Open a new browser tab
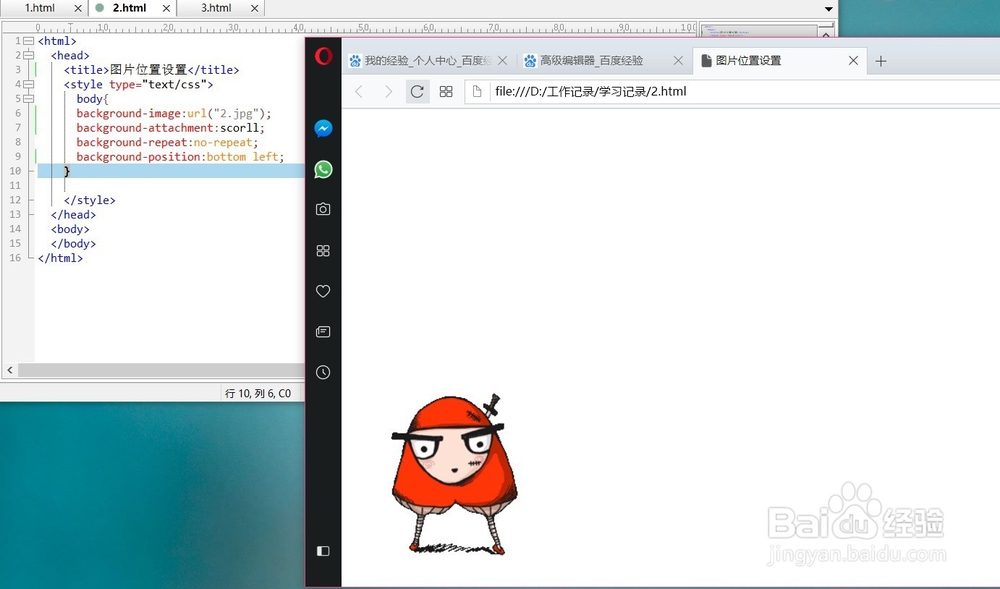The height and width of the screenshot is (589, 1000). pos(881,61)
